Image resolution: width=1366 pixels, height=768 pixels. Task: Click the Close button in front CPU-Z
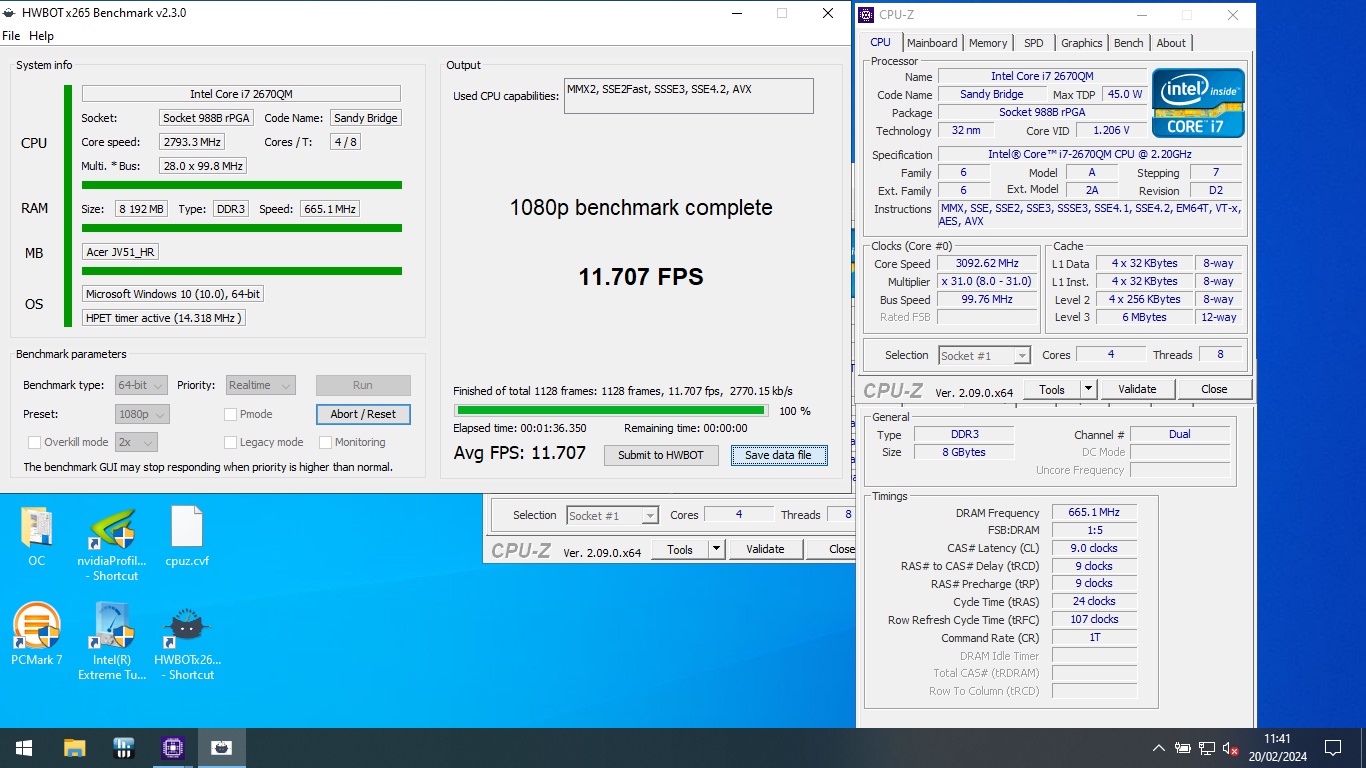coord(1214,389)
